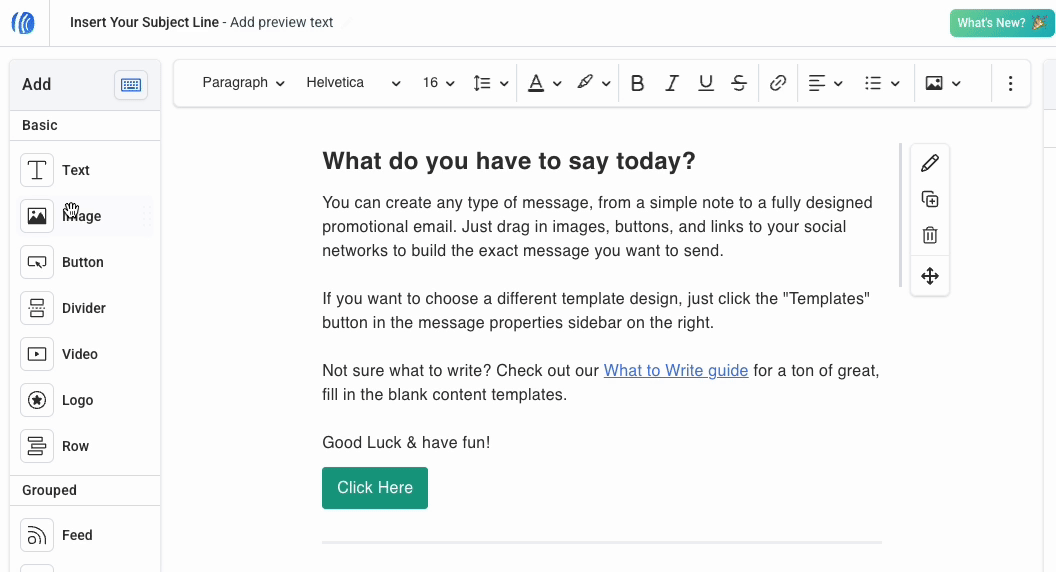Image resolution: width=1056 pixels, height=572 pixels.
Task: Click the move block arrows icon
Action: [930, 276]
